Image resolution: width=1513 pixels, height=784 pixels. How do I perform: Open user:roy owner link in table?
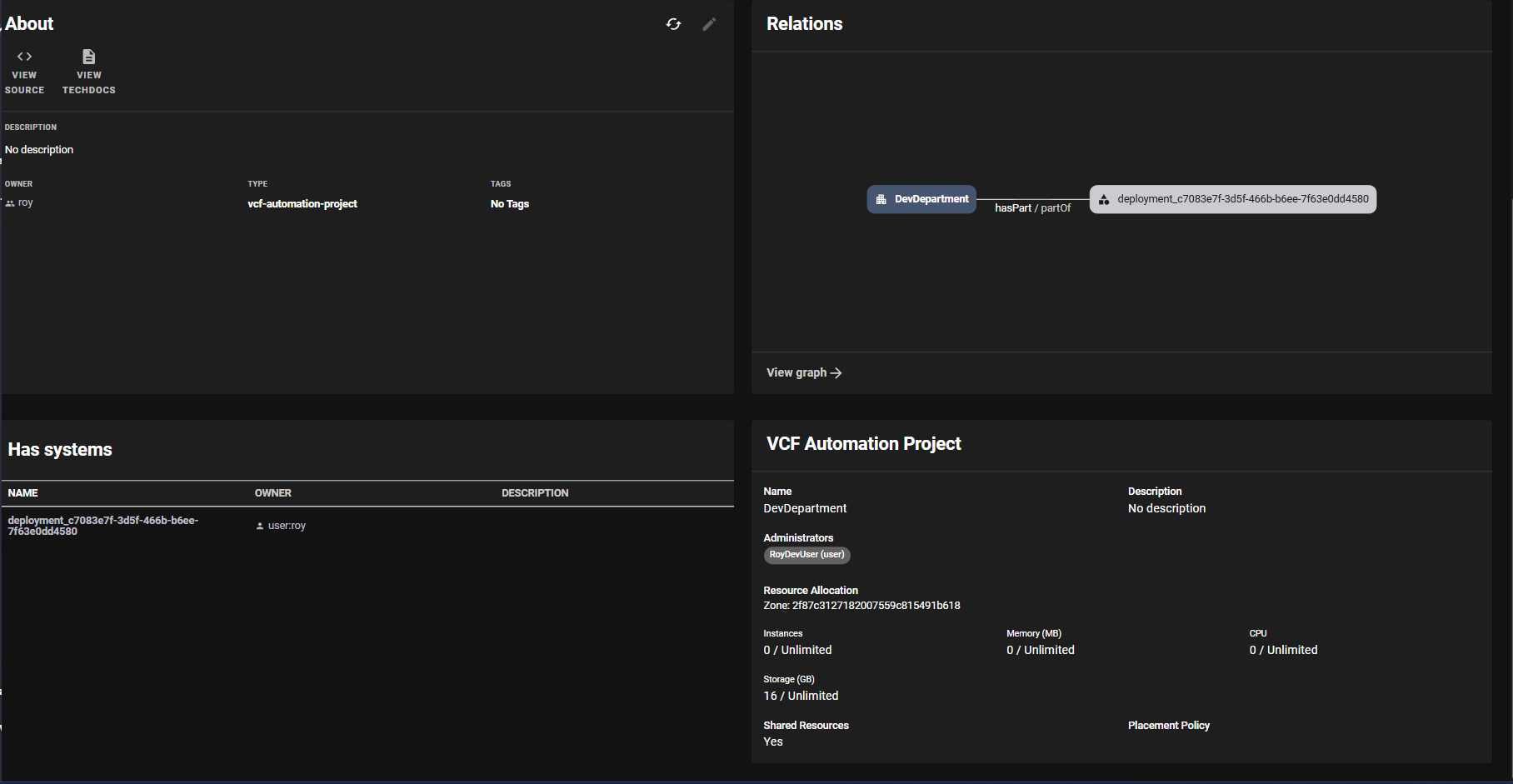pyautogui.click(x=287, y=526)
